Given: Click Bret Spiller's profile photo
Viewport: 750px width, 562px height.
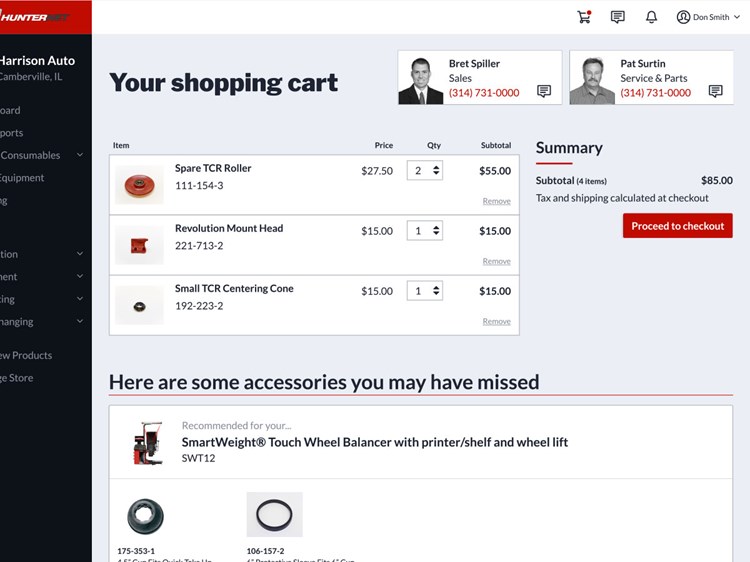Looking at the screenshot, I should 421,80.
